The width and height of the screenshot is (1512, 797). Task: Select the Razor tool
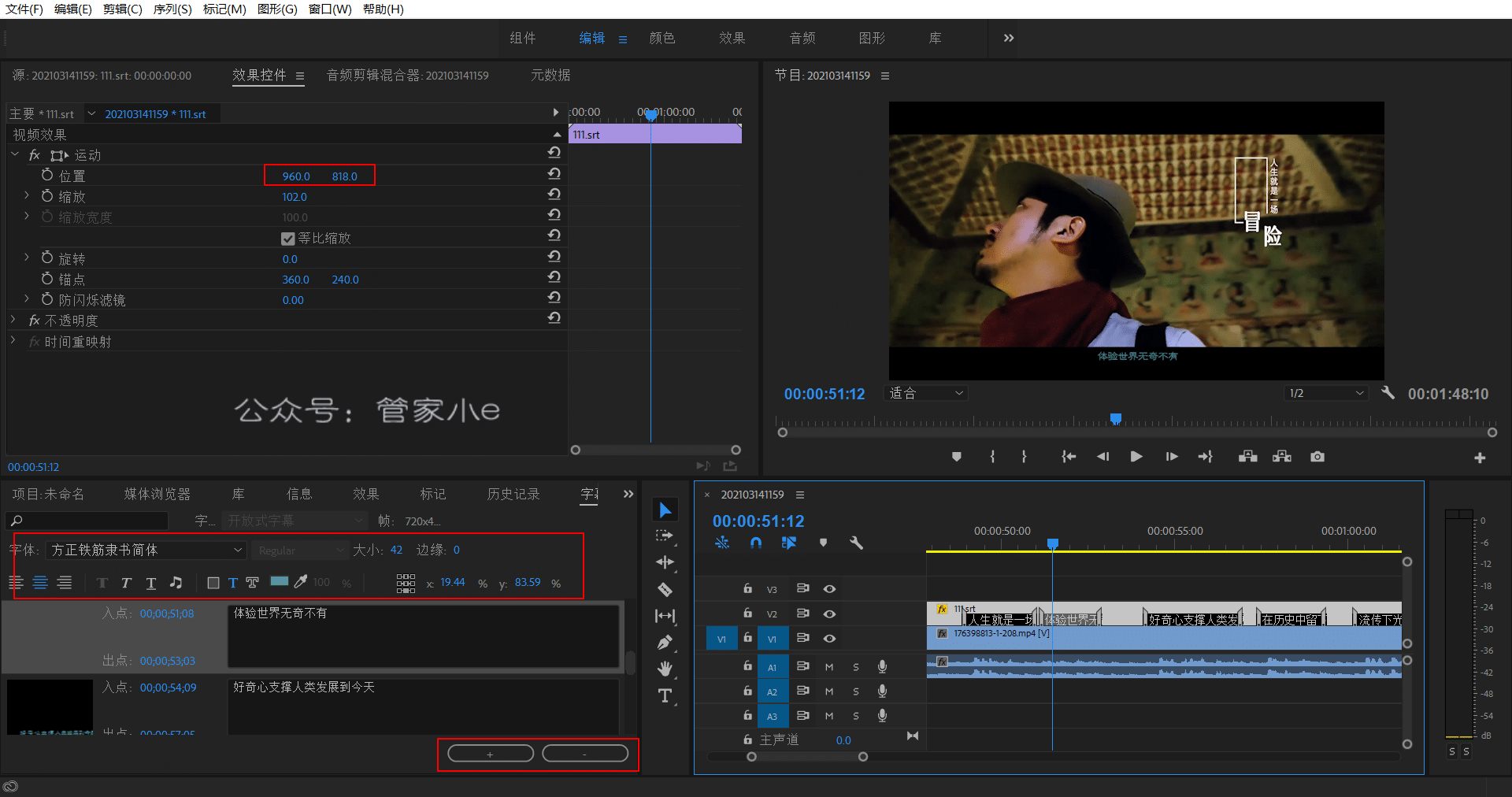[665, 589]
